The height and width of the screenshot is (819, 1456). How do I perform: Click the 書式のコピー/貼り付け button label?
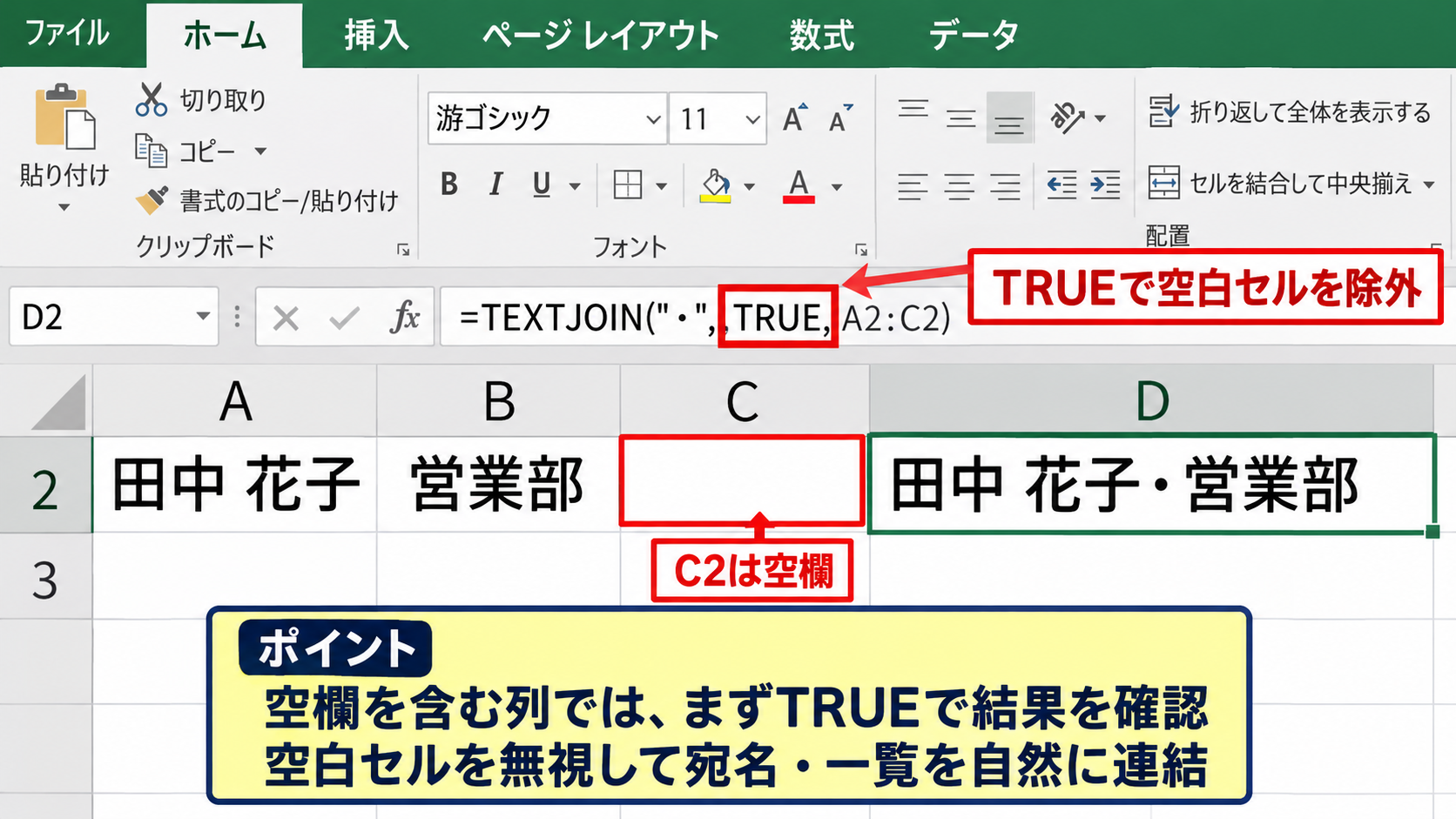(288, 201)
